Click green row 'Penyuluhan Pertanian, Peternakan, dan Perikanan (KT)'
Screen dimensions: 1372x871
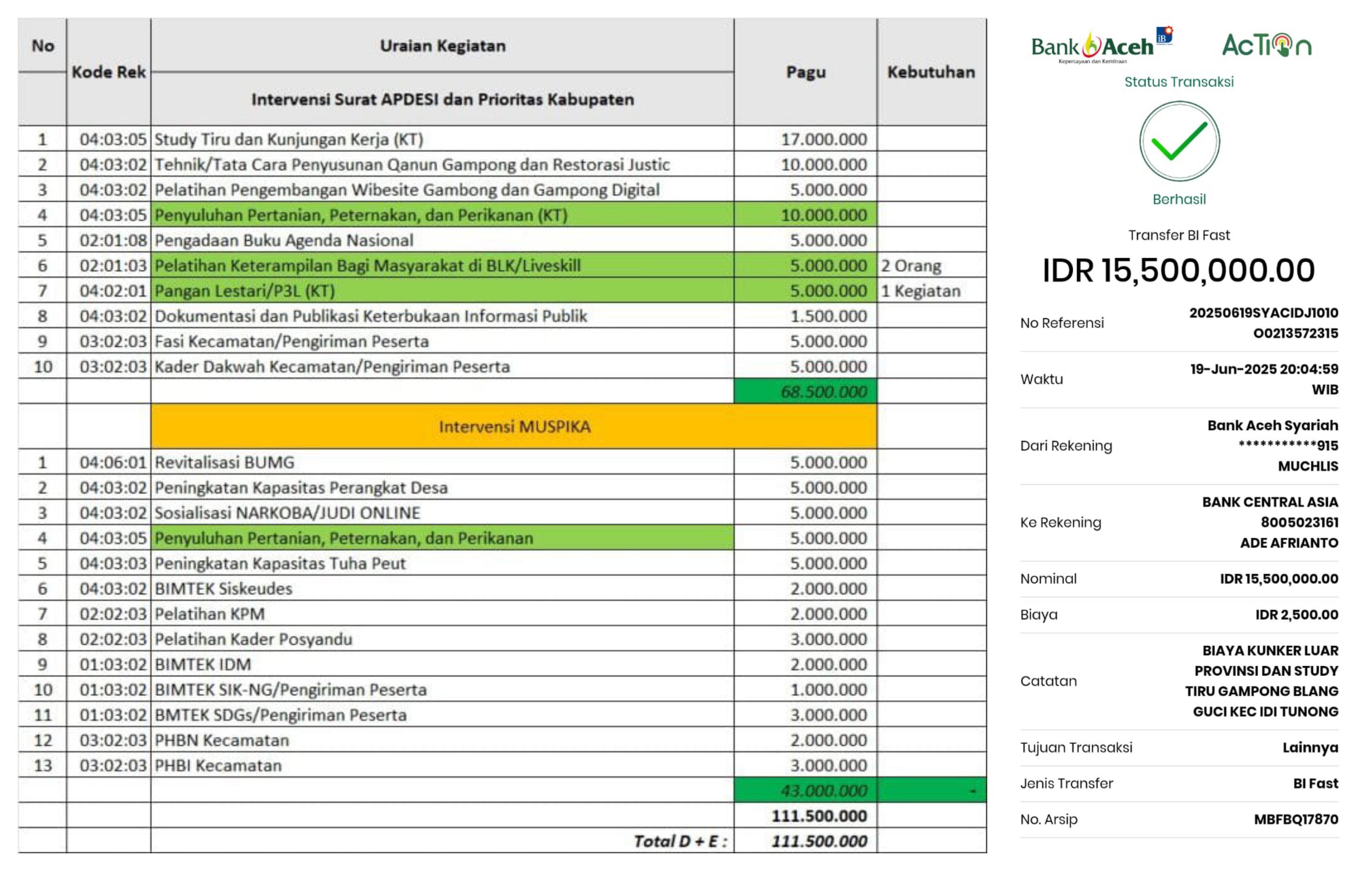click(x=442, y=215)
